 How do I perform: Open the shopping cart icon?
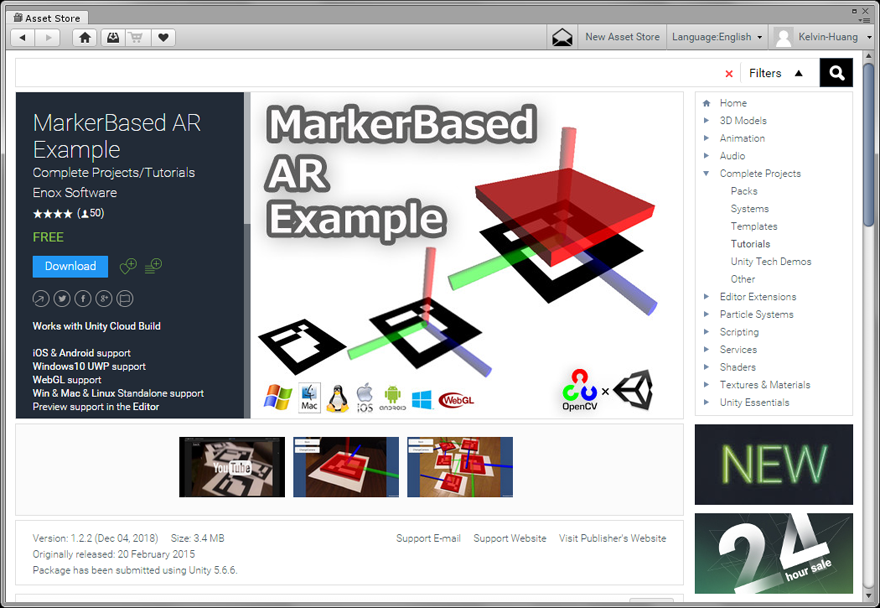click(136, 38)
